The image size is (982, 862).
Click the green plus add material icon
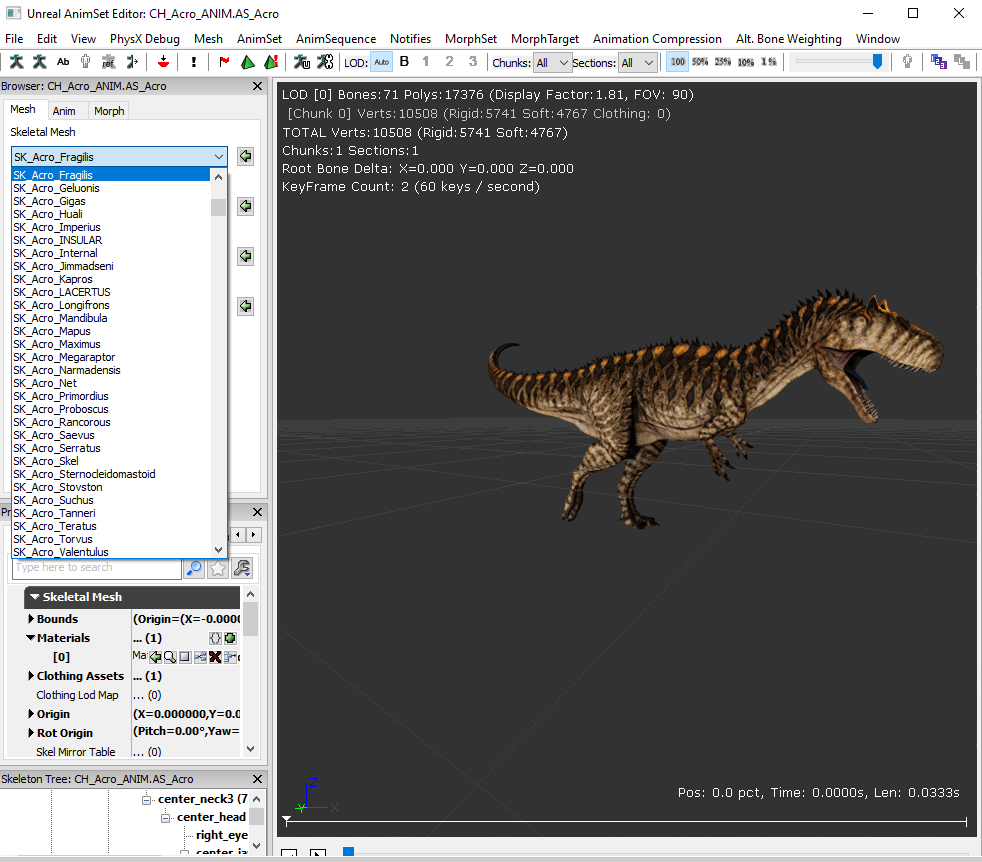[x=230, y=638]
